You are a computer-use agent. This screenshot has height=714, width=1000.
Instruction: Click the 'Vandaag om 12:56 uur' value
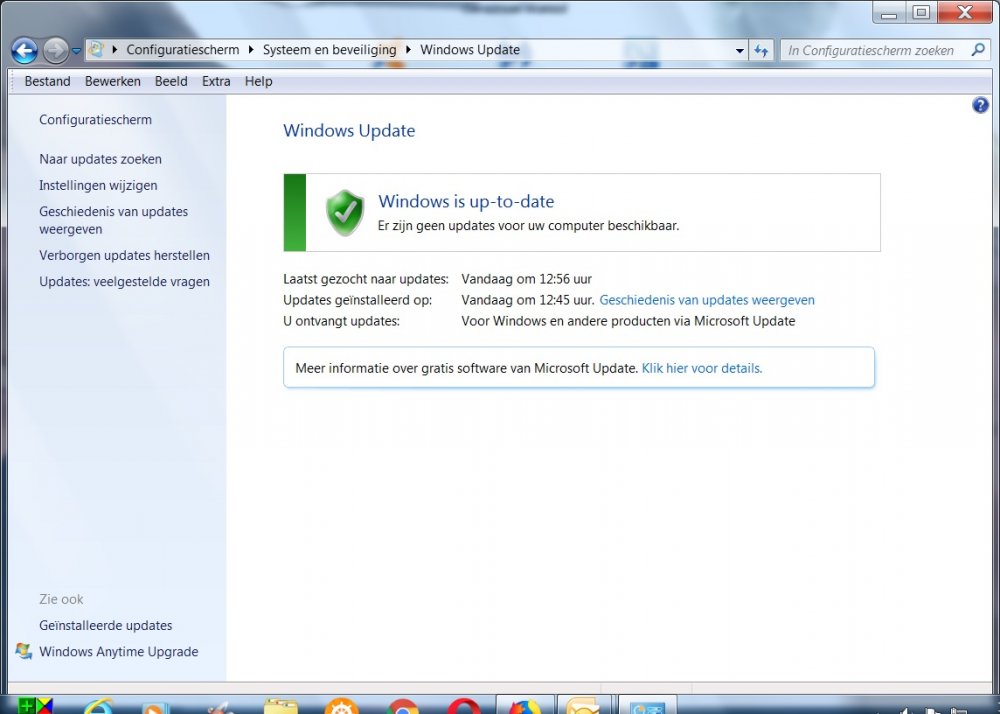(x=527, y=279)
